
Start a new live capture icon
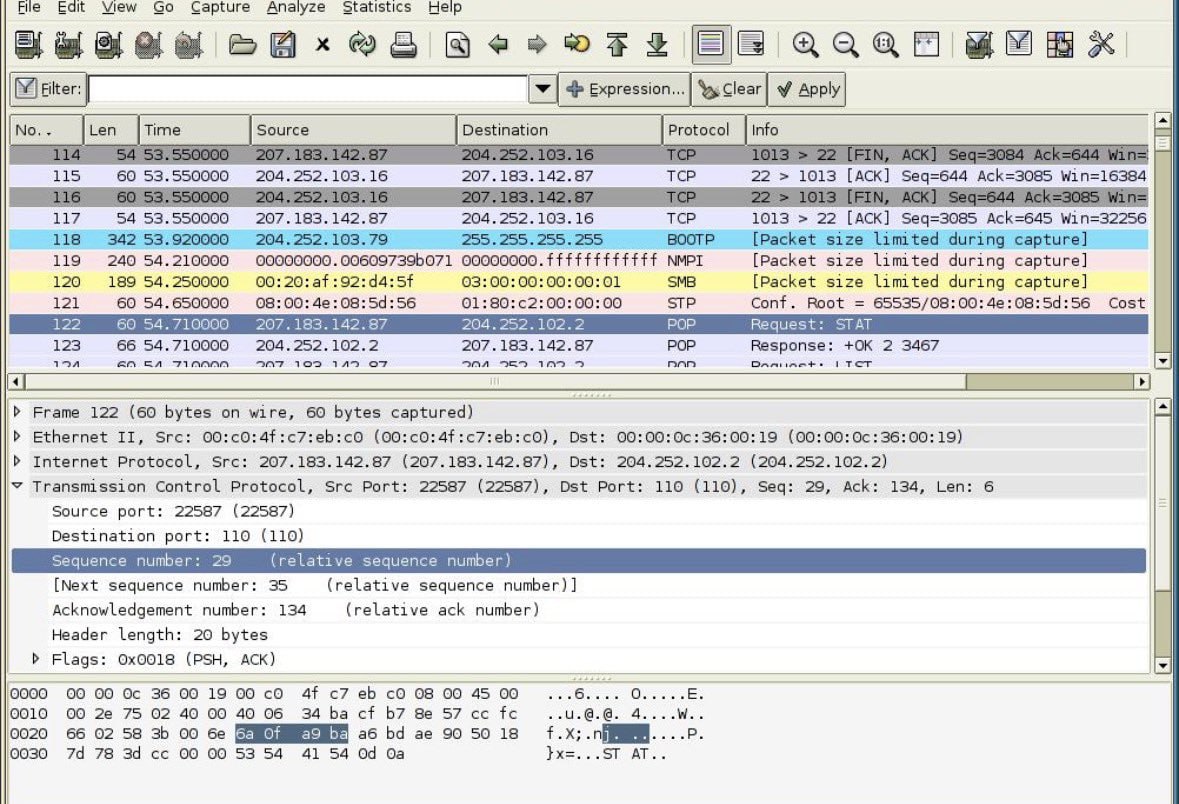(108, 44)
